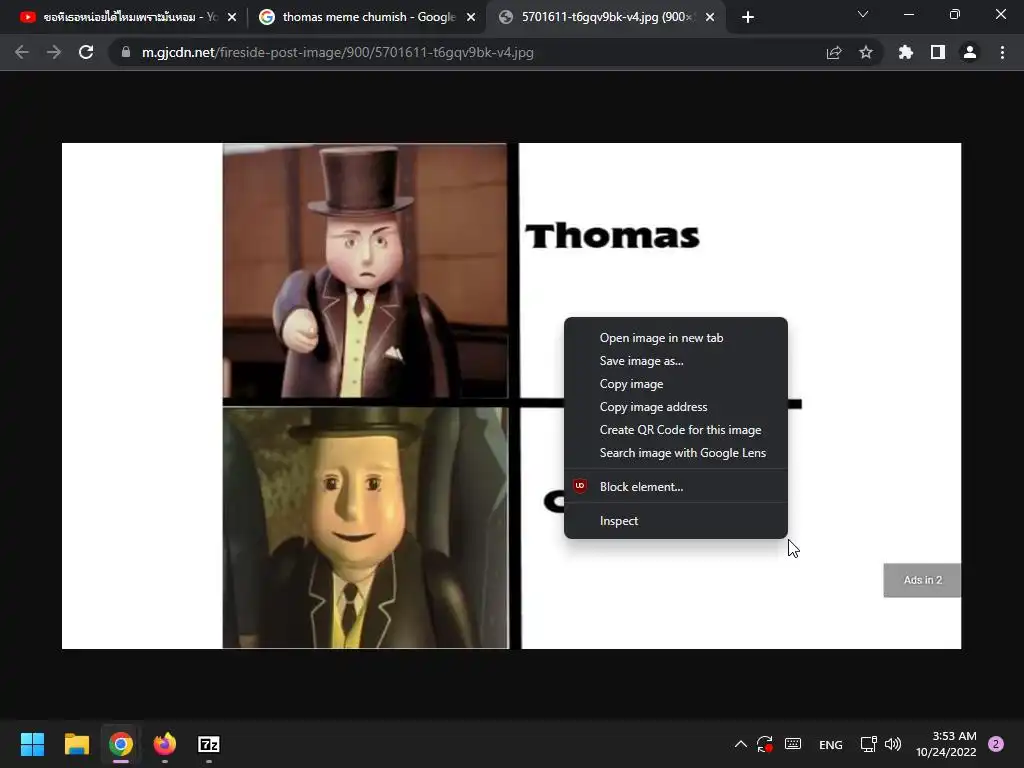Screen dimensions: 1024x768
Task: Click the Chrome taskbar icon
Action: click(x=121, y=744)
